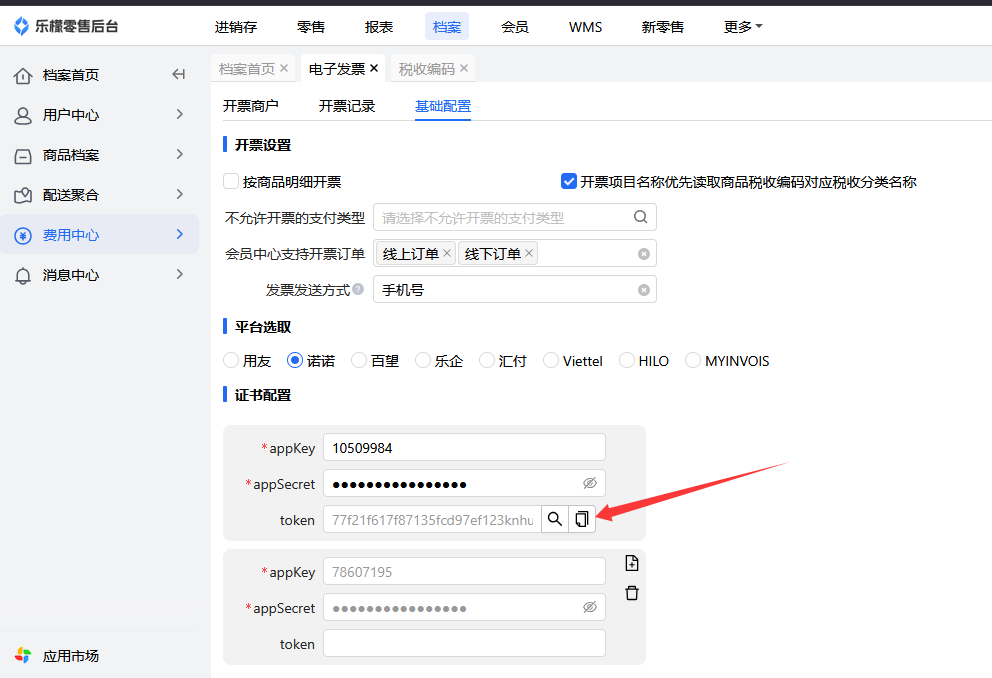Click the first appSecret password field
992x678 pixels.
(x=464, y=484)
